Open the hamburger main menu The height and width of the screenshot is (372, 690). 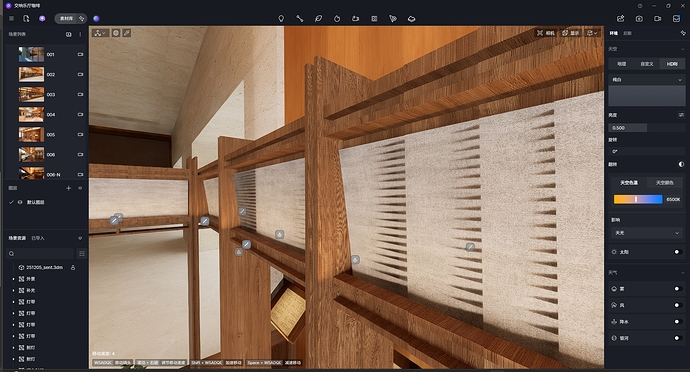click(11, 18)
